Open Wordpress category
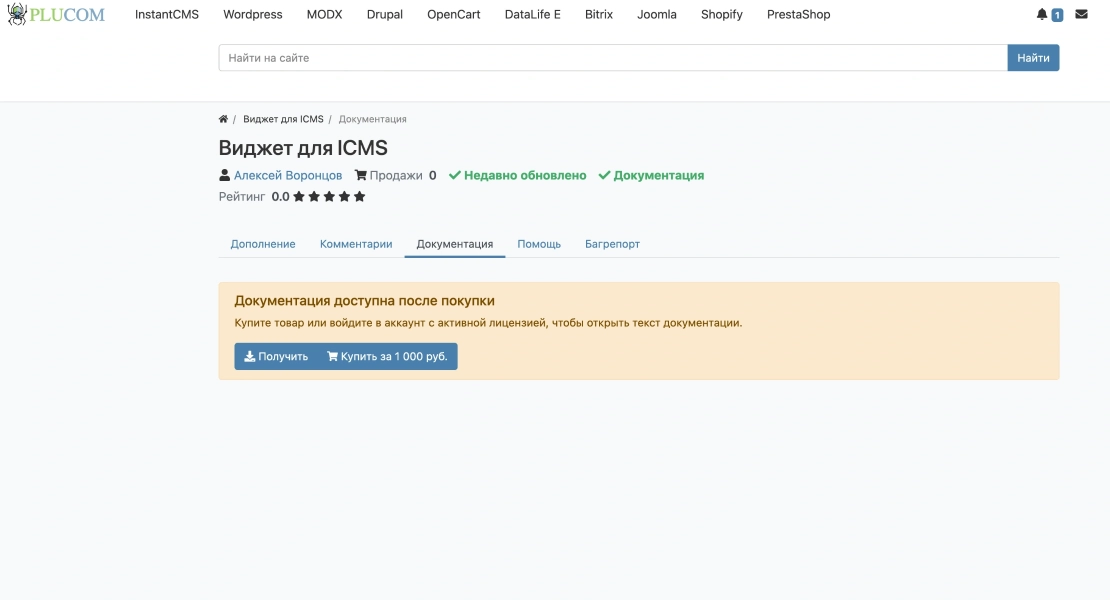 [253, 14]
